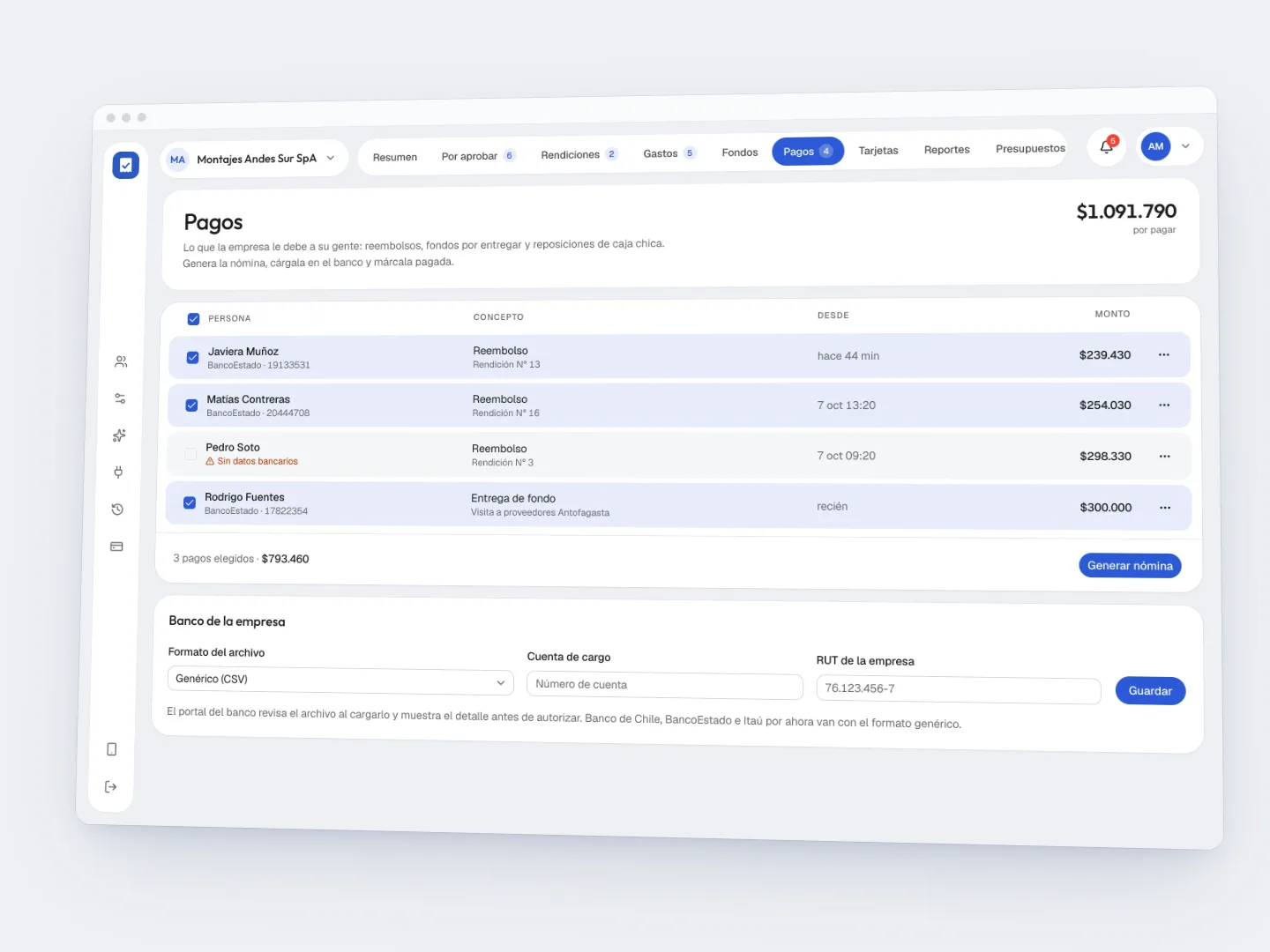
Task: Uncheck Javiera Muñoz payment
Action: coord(192,358)
